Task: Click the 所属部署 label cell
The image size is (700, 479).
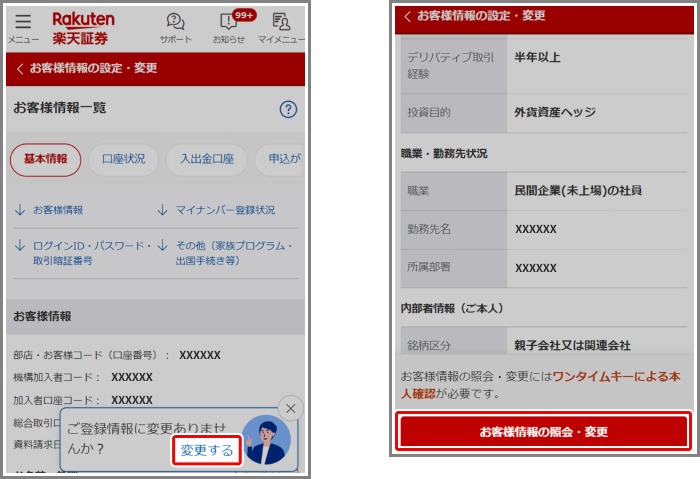Action: point(454,268)
